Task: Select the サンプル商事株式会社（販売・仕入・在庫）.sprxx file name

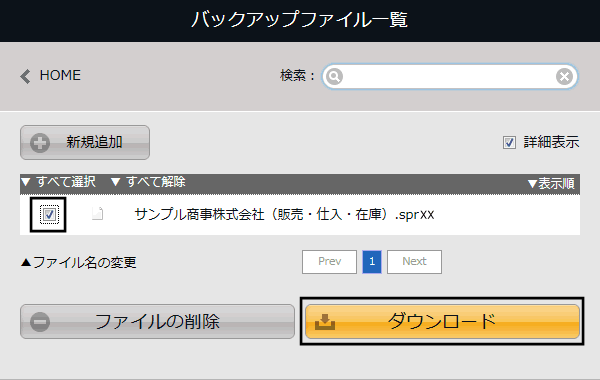Action: [x=284, y=214]
